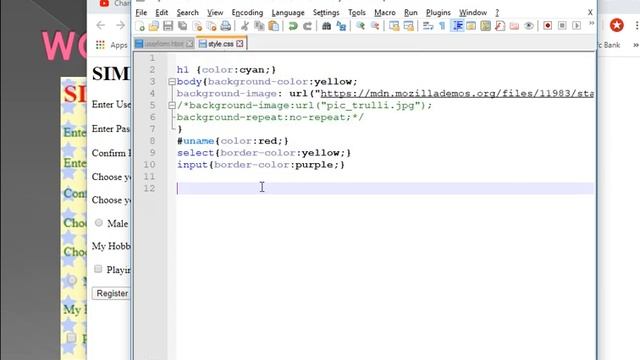Switch to the first HTML file tab
Viewport: 640px width, 360px height.
click(x=164, y=44)
